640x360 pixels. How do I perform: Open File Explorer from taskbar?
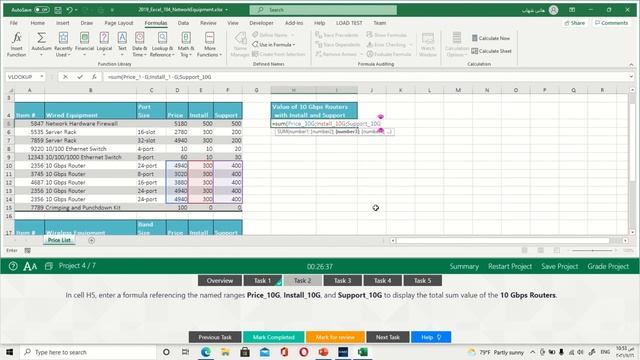pyautogui.click(x=225, y=352)
